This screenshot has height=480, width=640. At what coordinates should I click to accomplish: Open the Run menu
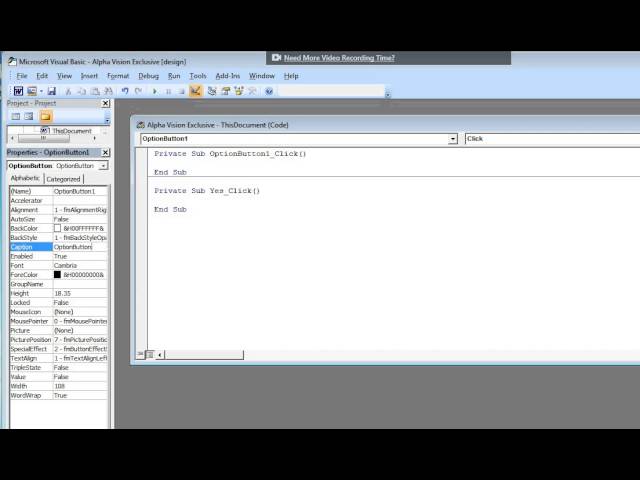[174, 76]
